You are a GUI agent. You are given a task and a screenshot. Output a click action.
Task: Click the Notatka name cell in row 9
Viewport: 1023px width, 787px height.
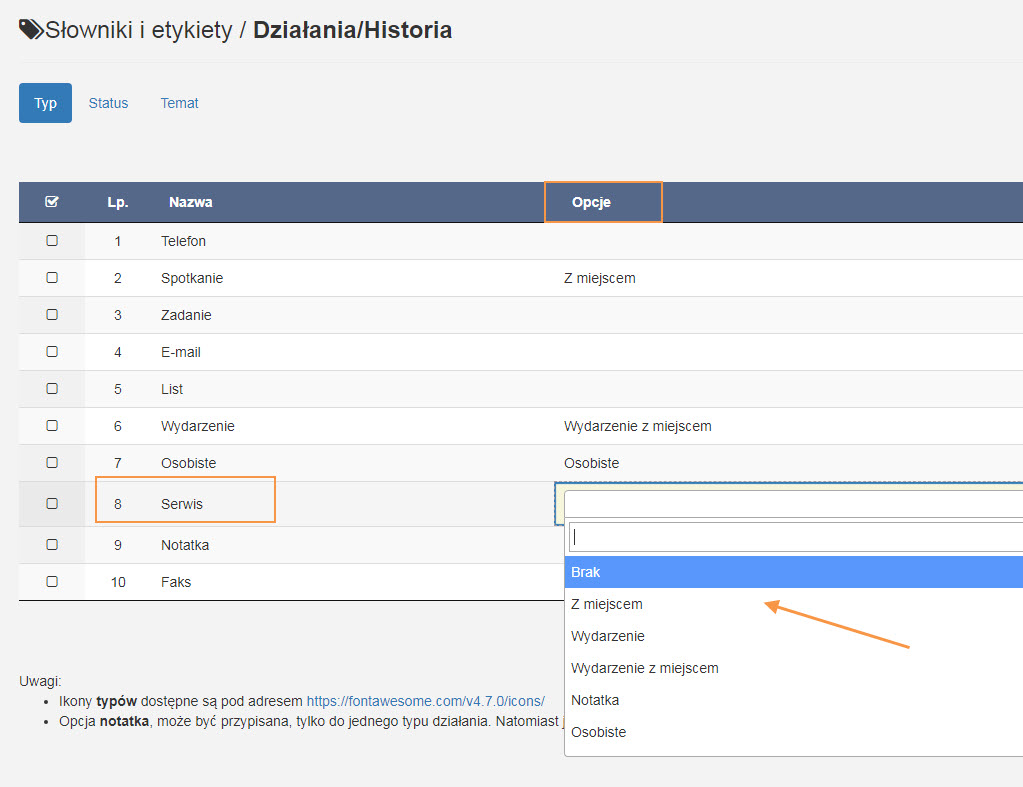(185, 545)
